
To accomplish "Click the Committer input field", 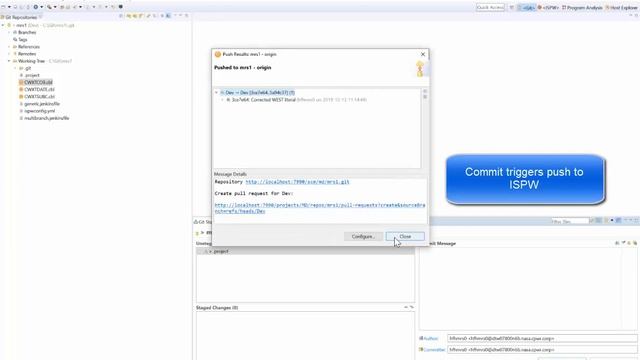I will point(542,350).
